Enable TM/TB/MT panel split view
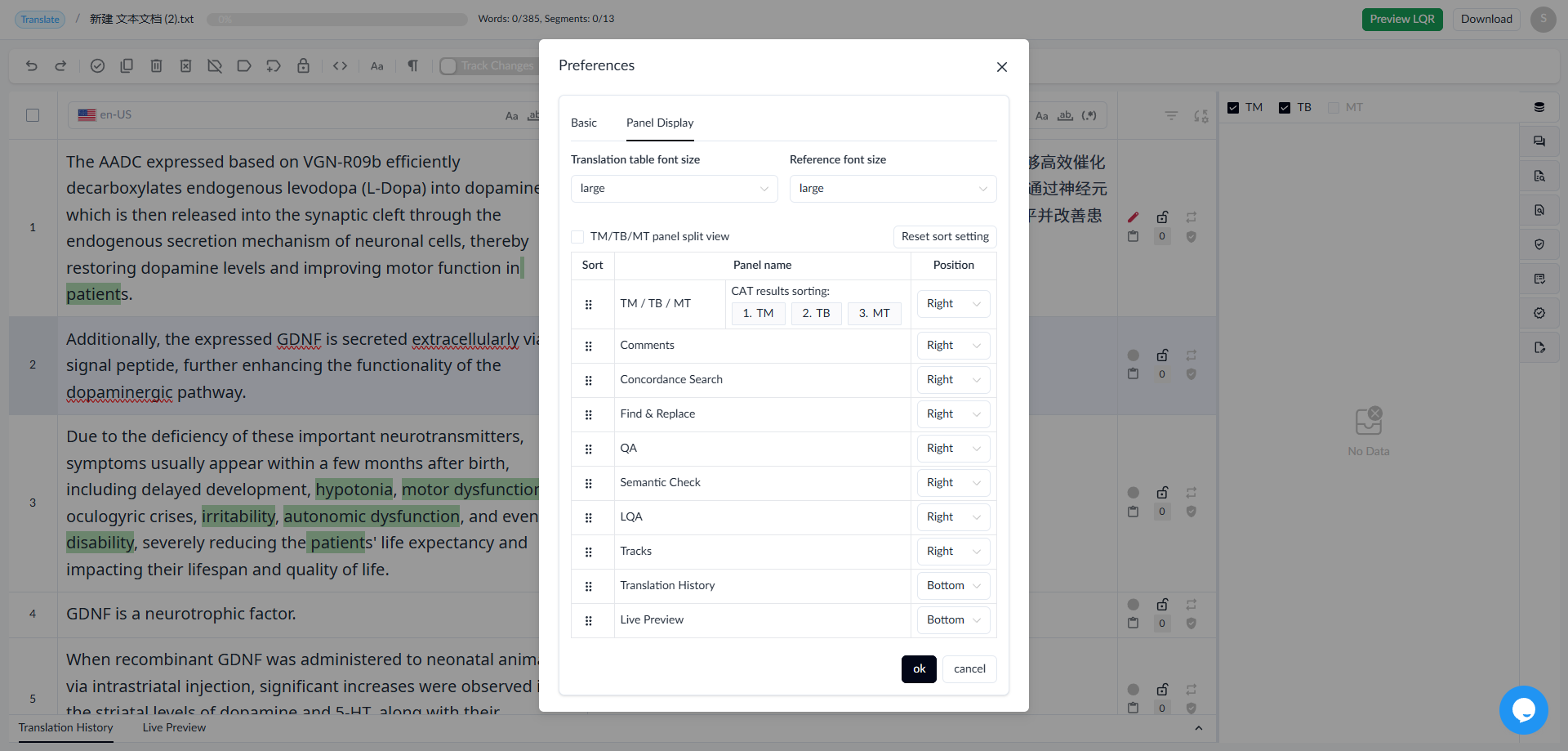The image size is (1568, 751). tap(577, 237)
